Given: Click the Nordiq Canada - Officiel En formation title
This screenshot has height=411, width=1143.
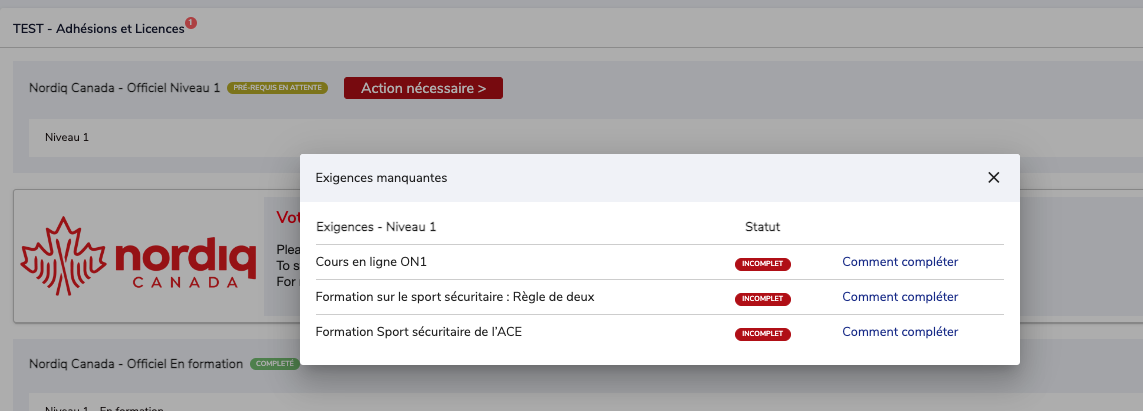Looking at the screenshot, I should coord(136,364).
